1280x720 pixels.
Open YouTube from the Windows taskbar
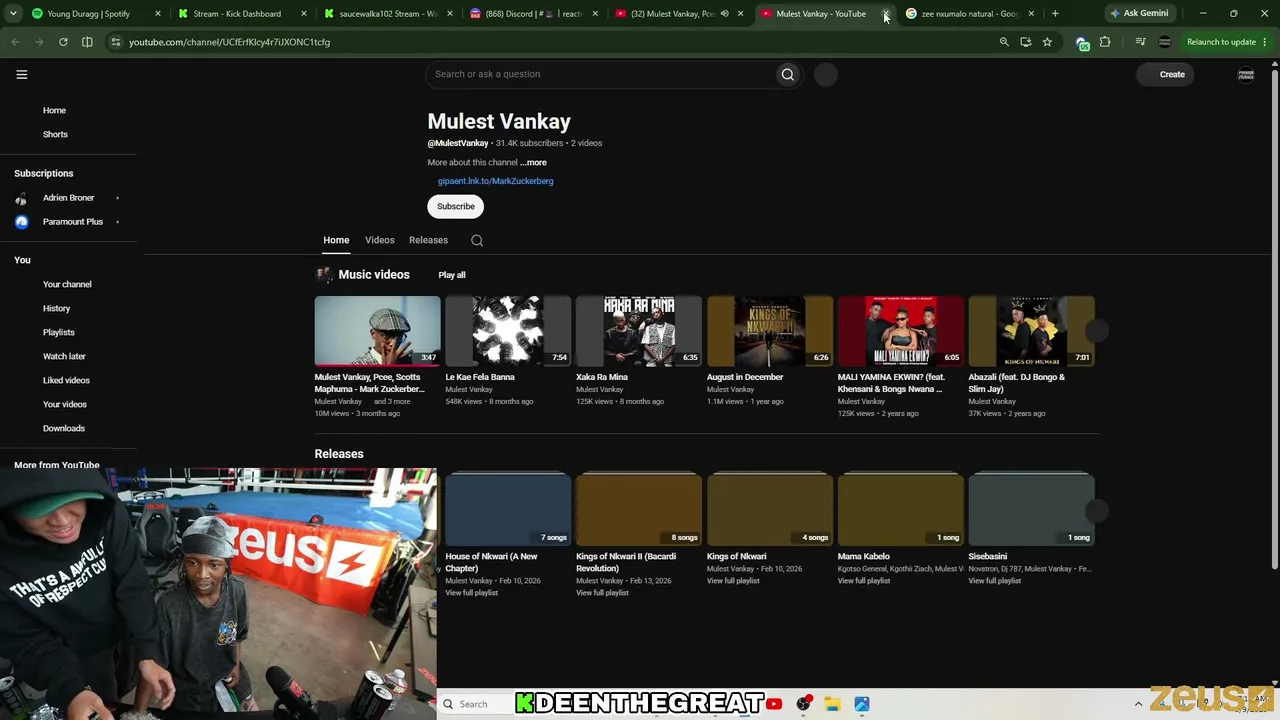coord(774,704)
